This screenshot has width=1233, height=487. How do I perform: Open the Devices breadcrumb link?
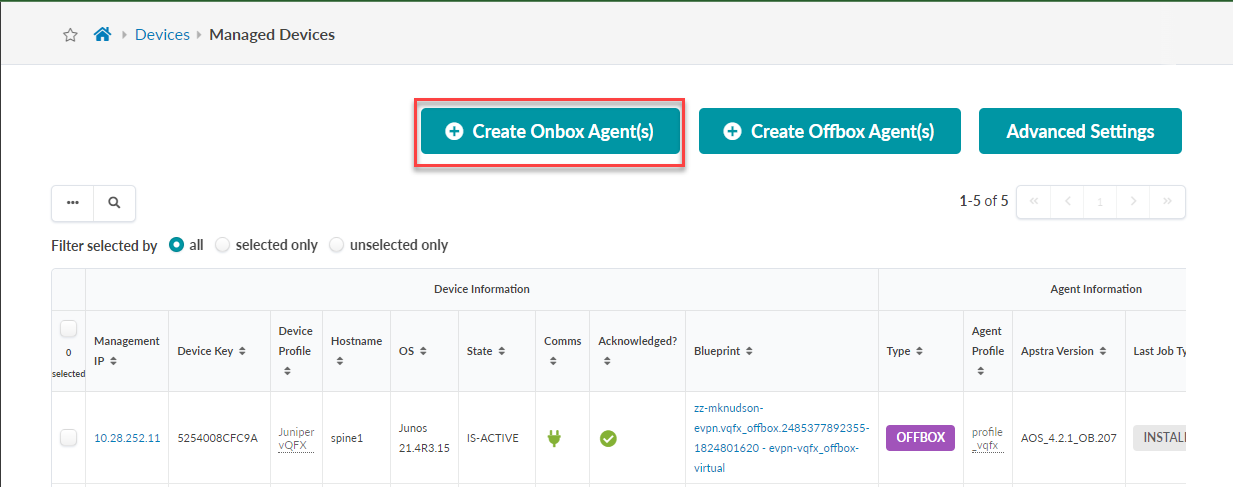click(x=162, y=35)
